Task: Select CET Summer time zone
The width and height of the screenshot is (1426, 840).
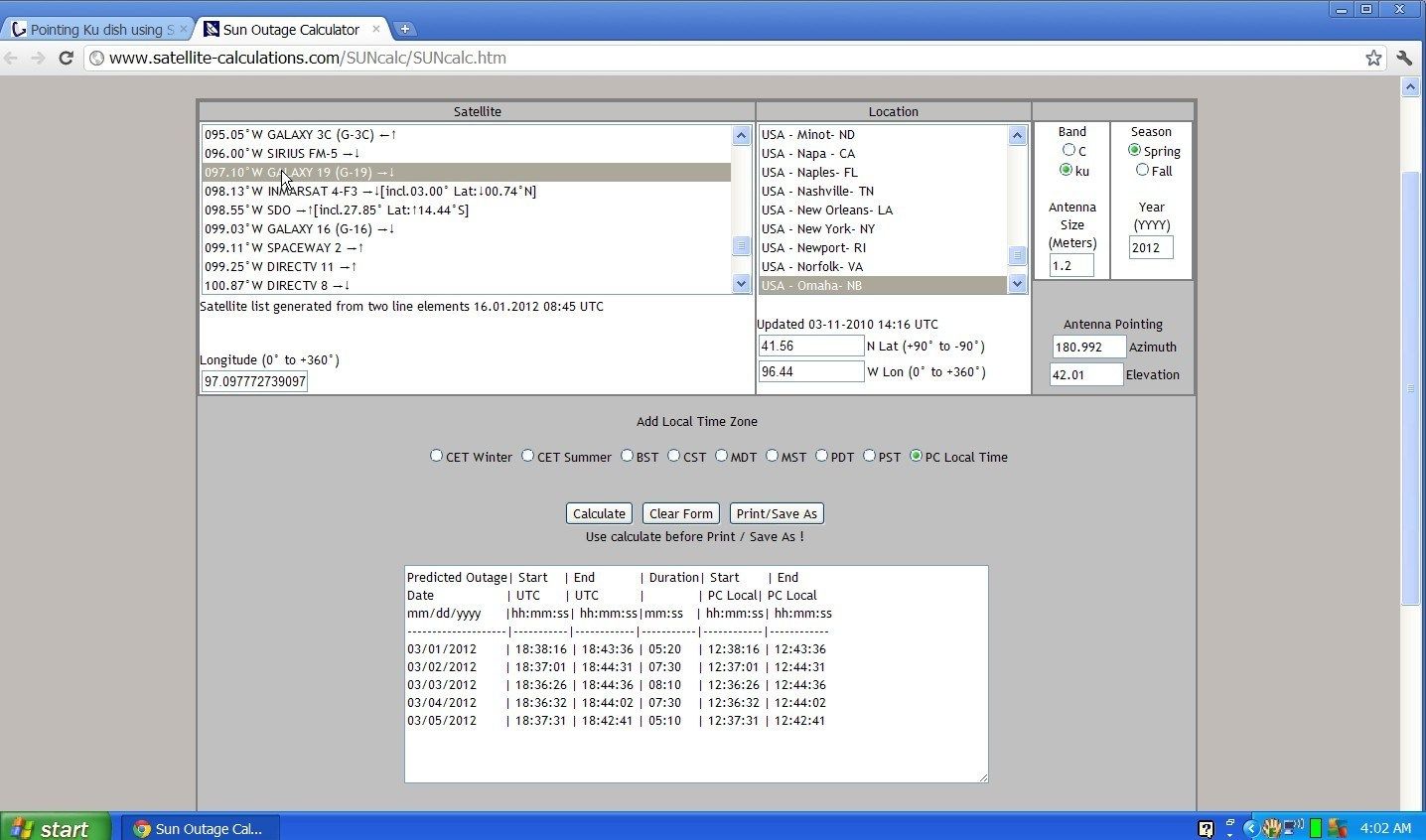Action: point(527,456)
